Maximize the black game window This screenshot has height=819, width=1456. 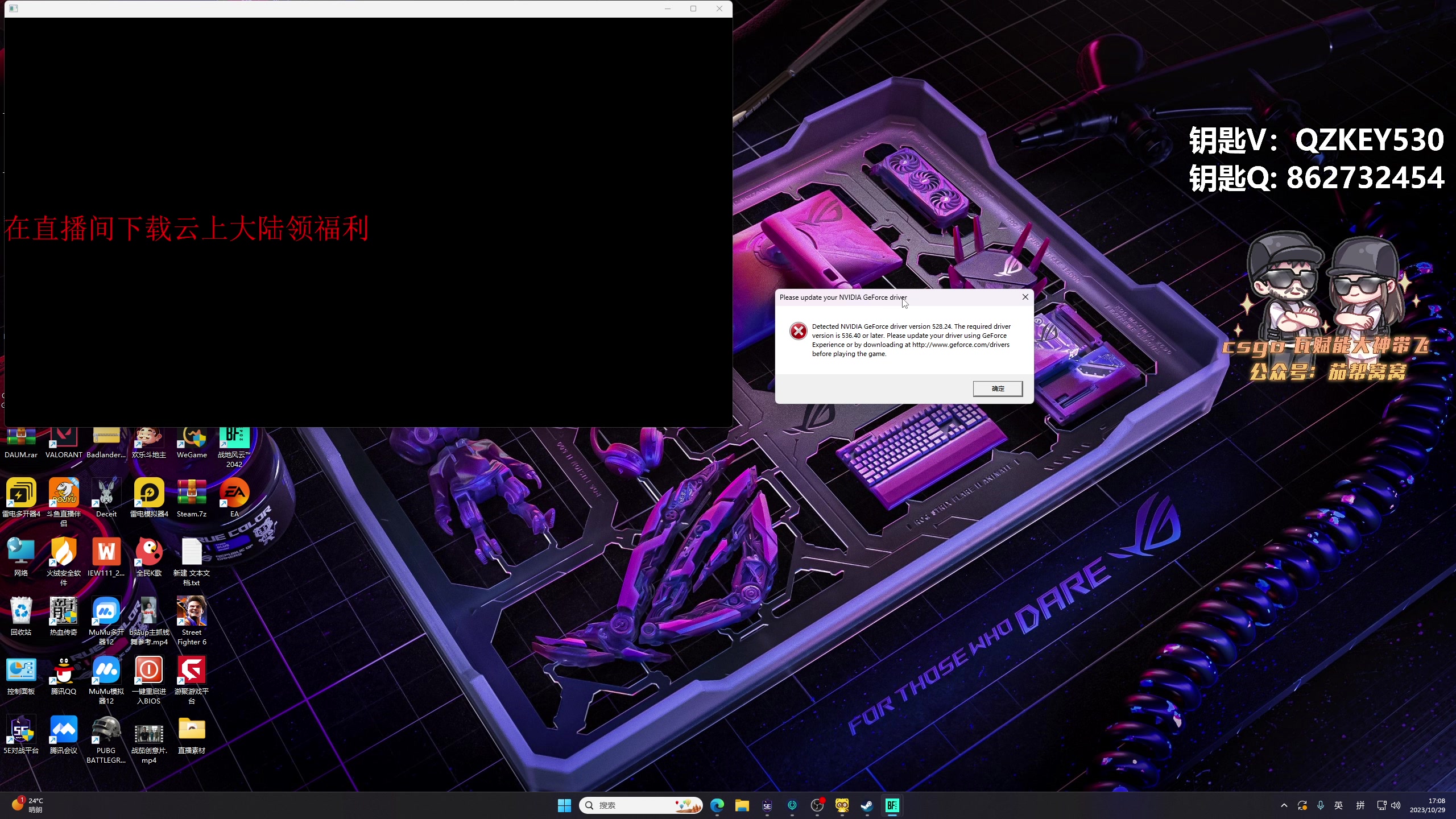693,9
